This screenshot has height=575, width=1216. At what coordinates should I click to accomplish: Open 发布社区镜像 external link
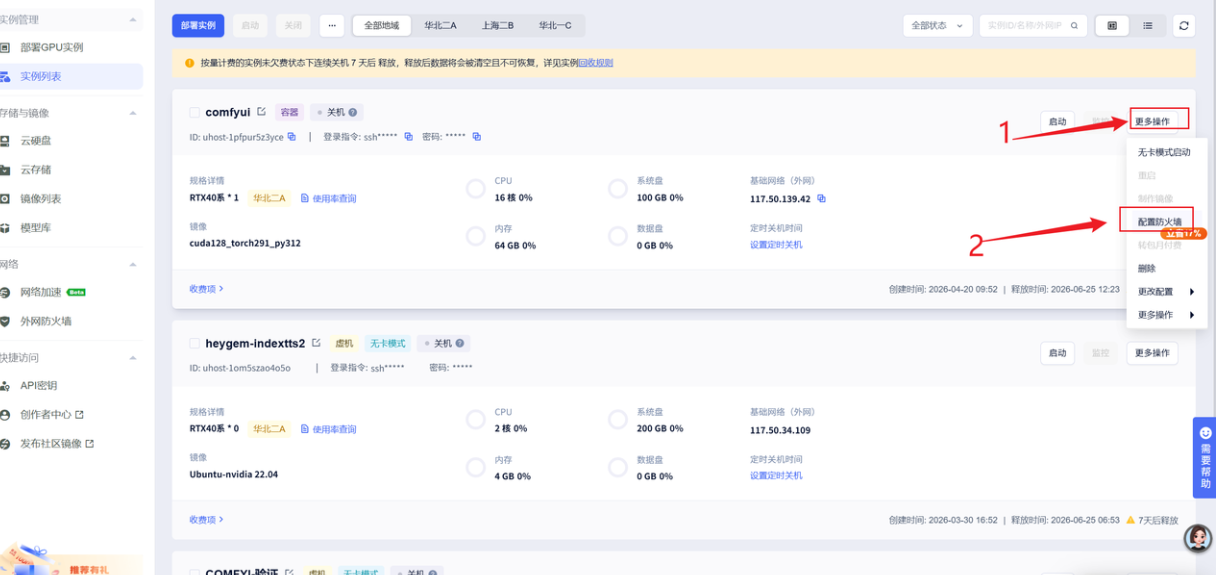57,443
